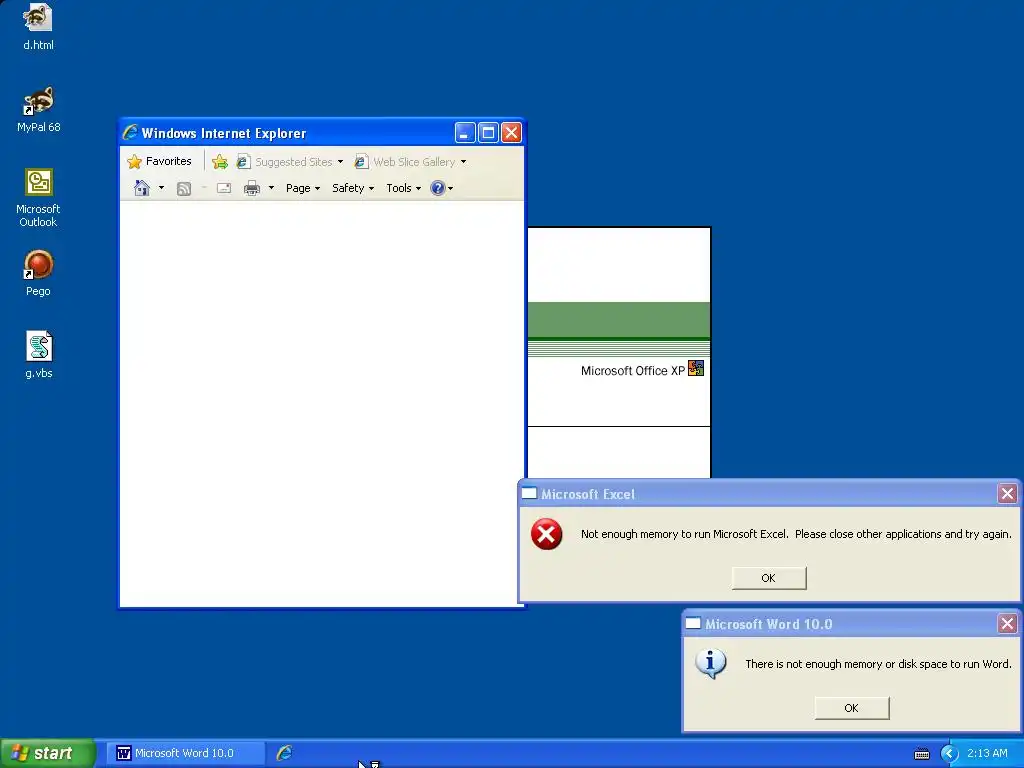Select the Pego desktop shortcut
The height and width of the screenshot is (768, 1024).
38,272
